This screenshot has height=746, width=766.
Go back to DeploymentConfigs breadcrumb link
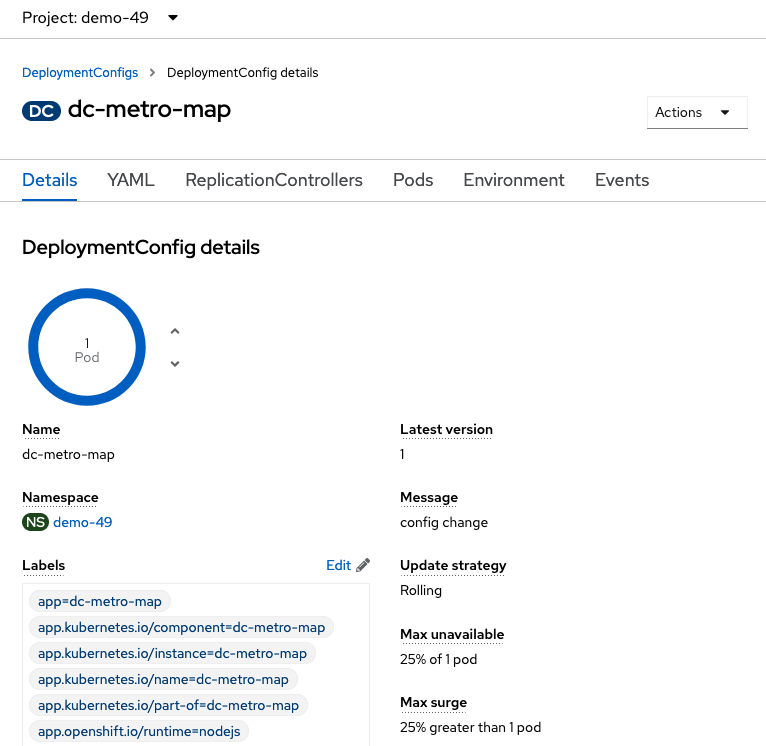tap(80, 73)
